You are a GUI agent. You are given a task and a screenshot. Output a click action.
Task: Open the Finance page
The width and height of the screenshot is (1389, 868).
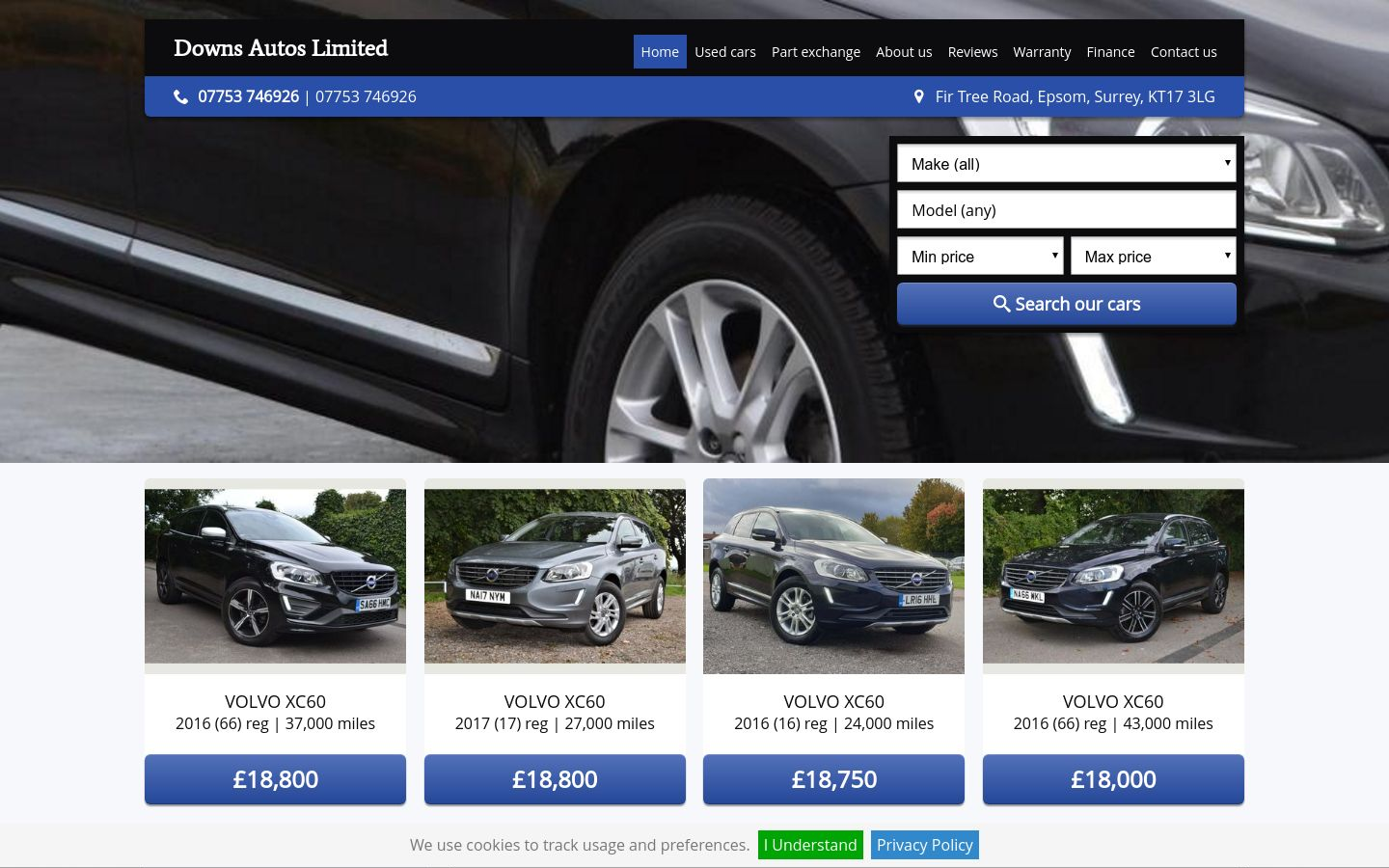(x=1110, y=52)
